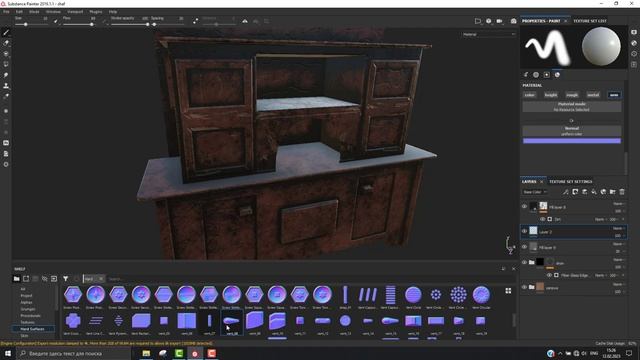Open the Material viewport mode dropdown
The image size is (640, 360).
click(489, 35)
